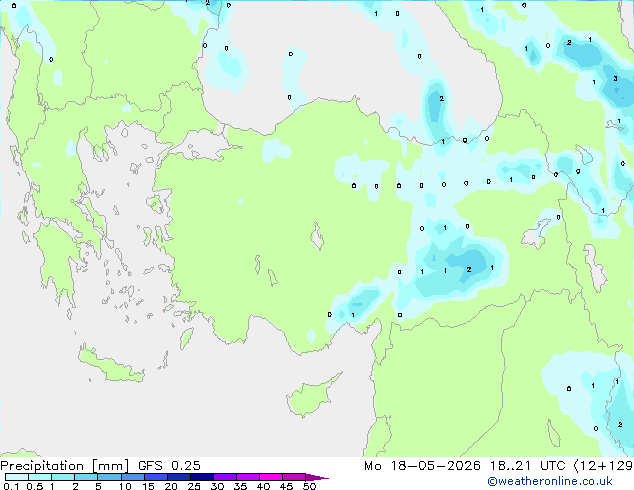This screenshot has height=490, width=634.
Task: Select the 10–15 mm legend swatch
Action: tap(132, 477)
